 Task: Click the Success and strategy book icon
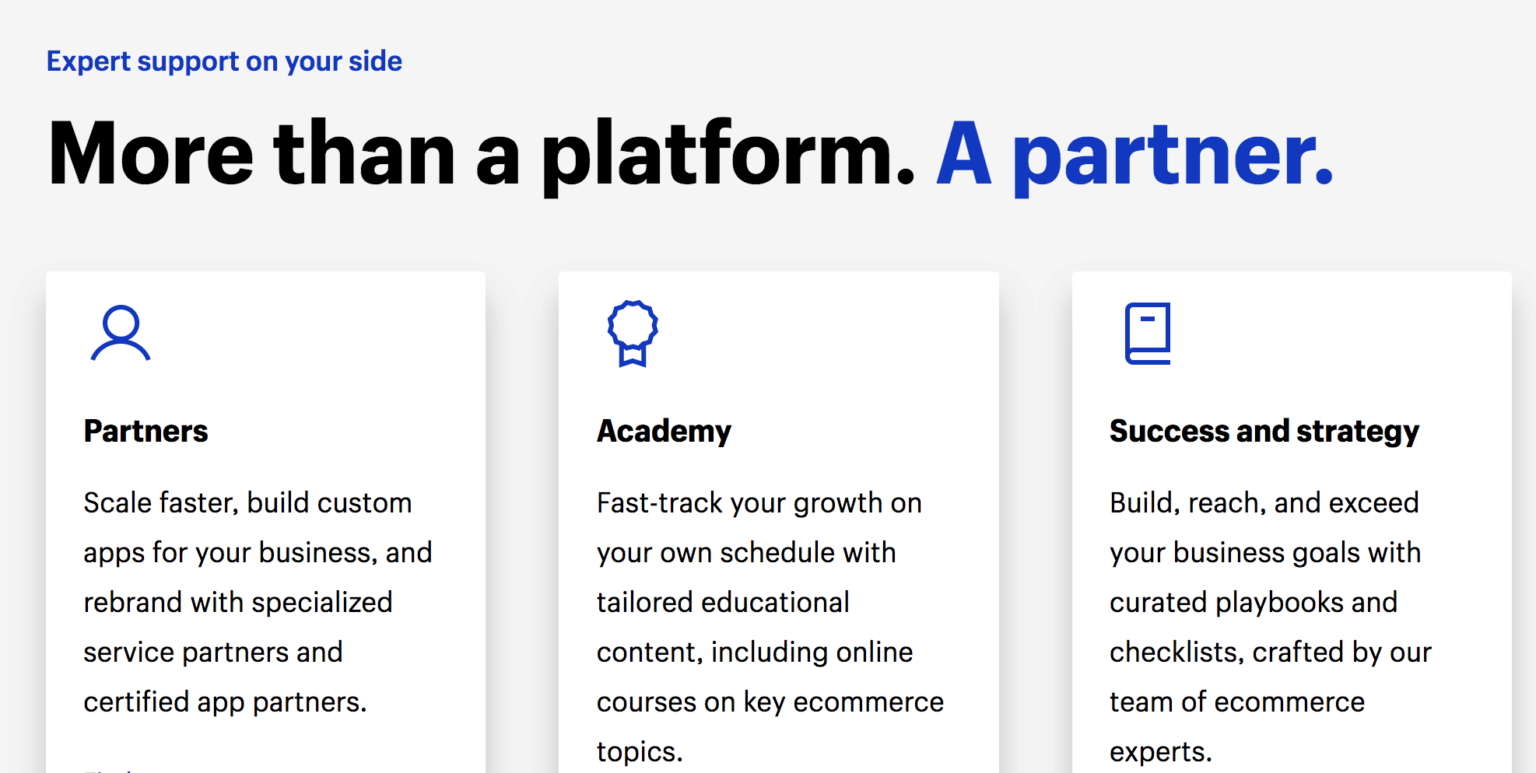point(1147,334)
